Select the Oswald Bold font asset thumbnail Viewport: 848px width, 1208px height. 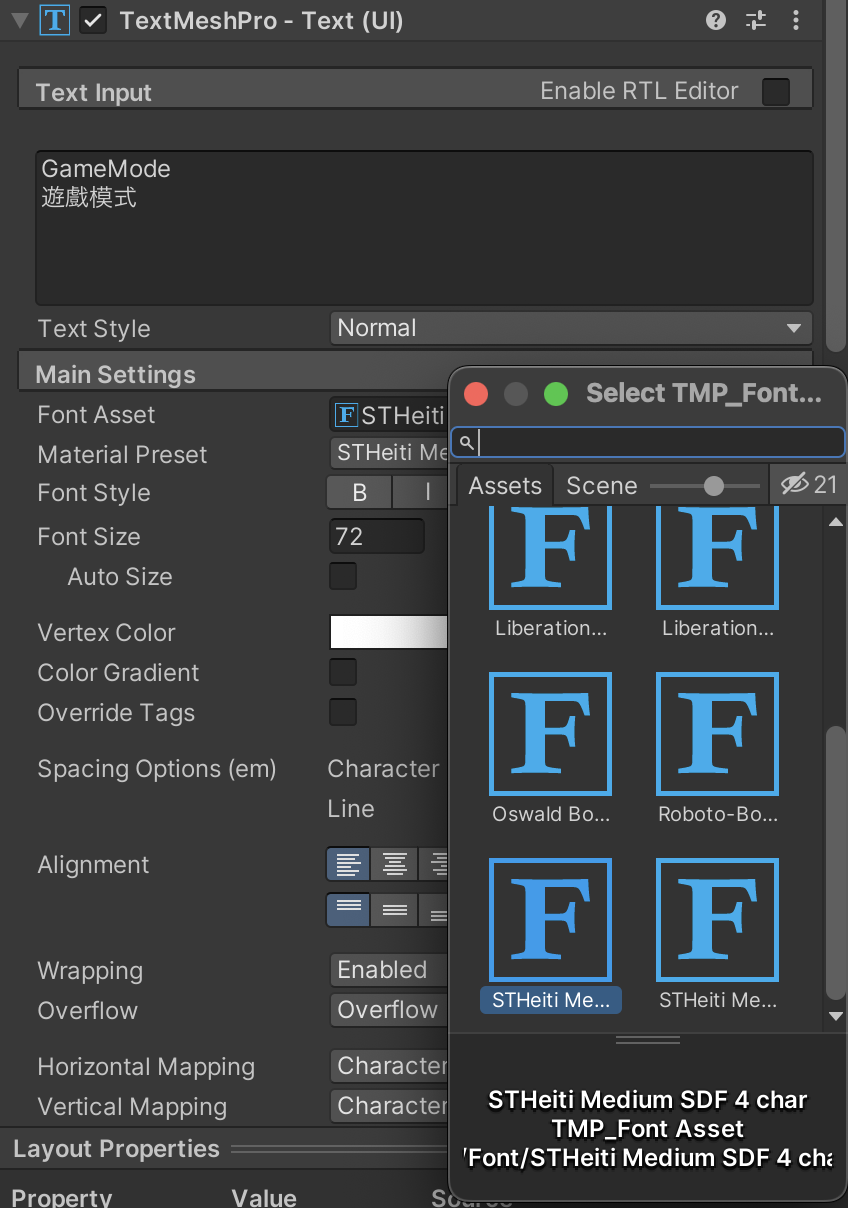tap(550, 735)
